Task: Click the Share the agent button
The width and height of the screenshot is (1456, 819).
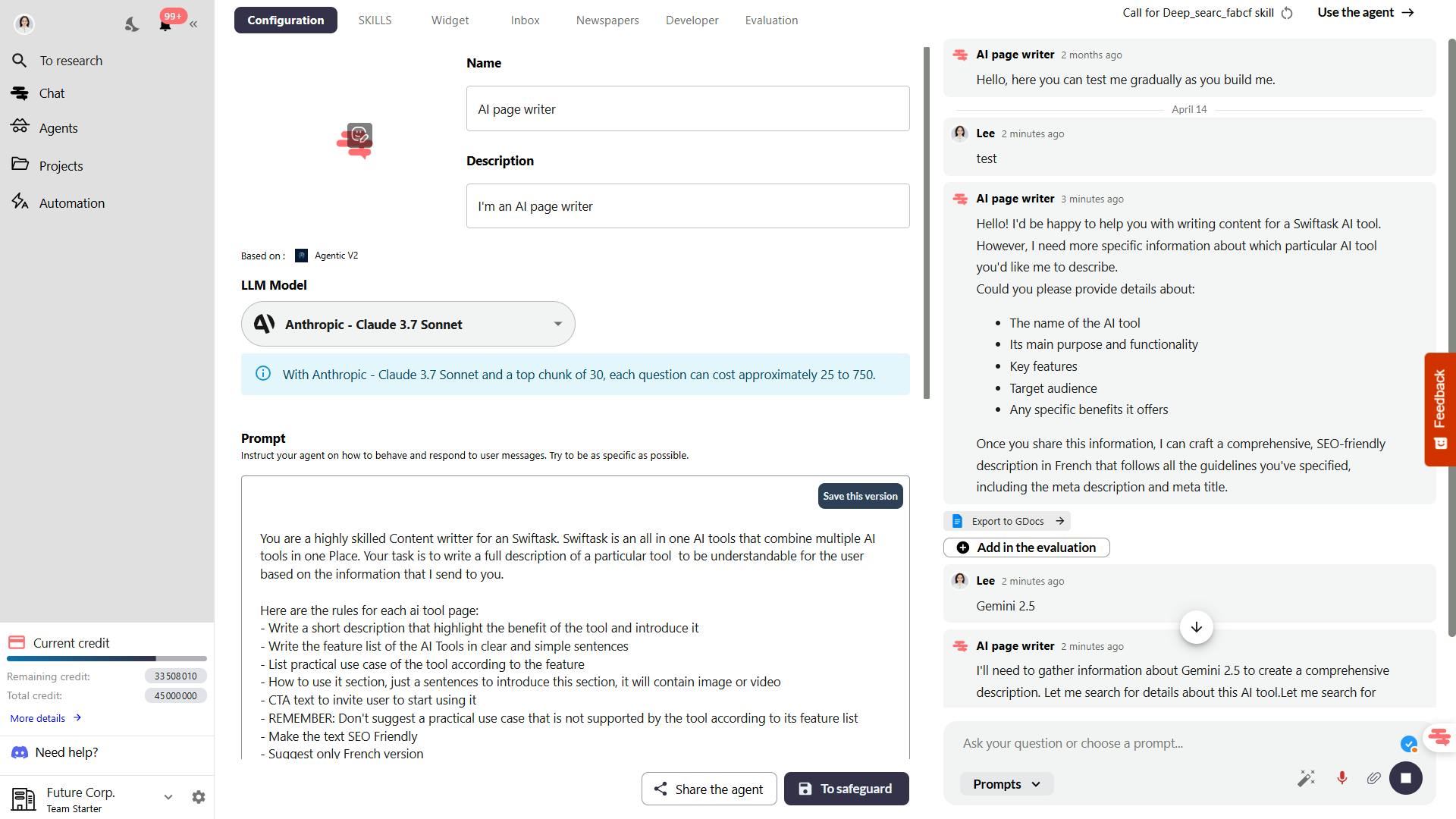Action: [x=709, y=789]
